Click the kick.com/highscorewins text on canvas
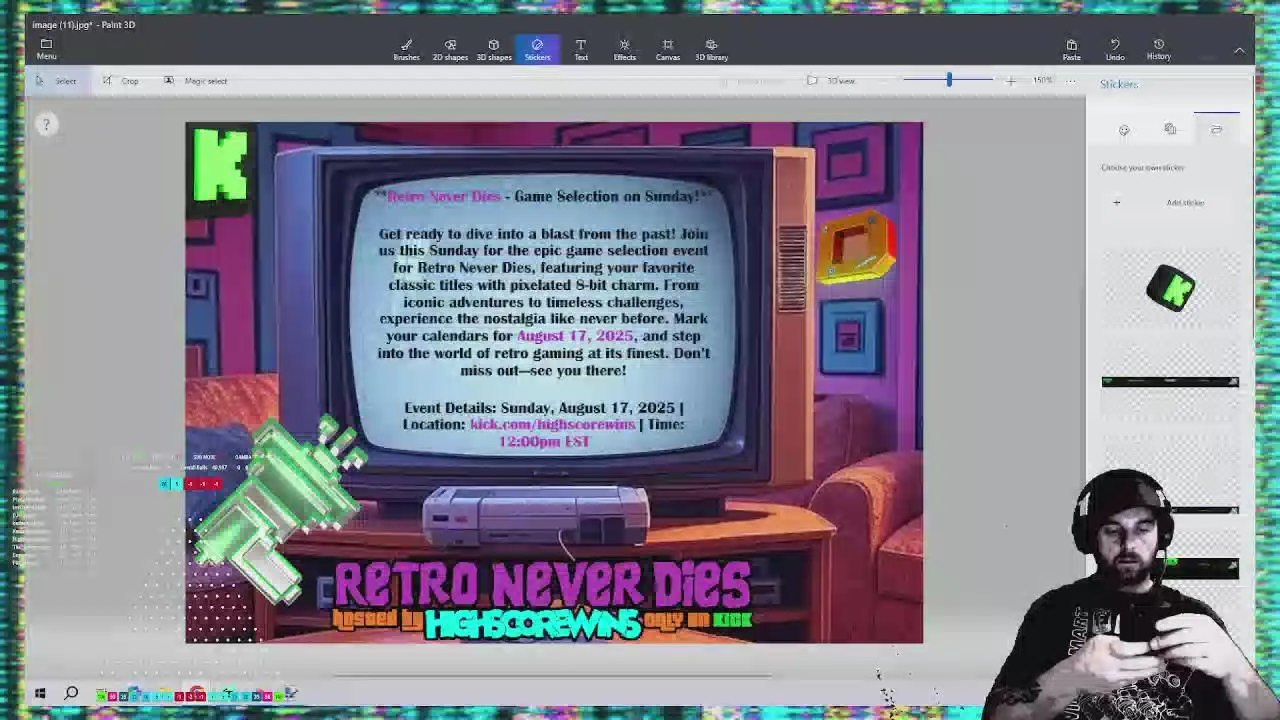This screenshot has height=720, width=1280. pos(552,424)
